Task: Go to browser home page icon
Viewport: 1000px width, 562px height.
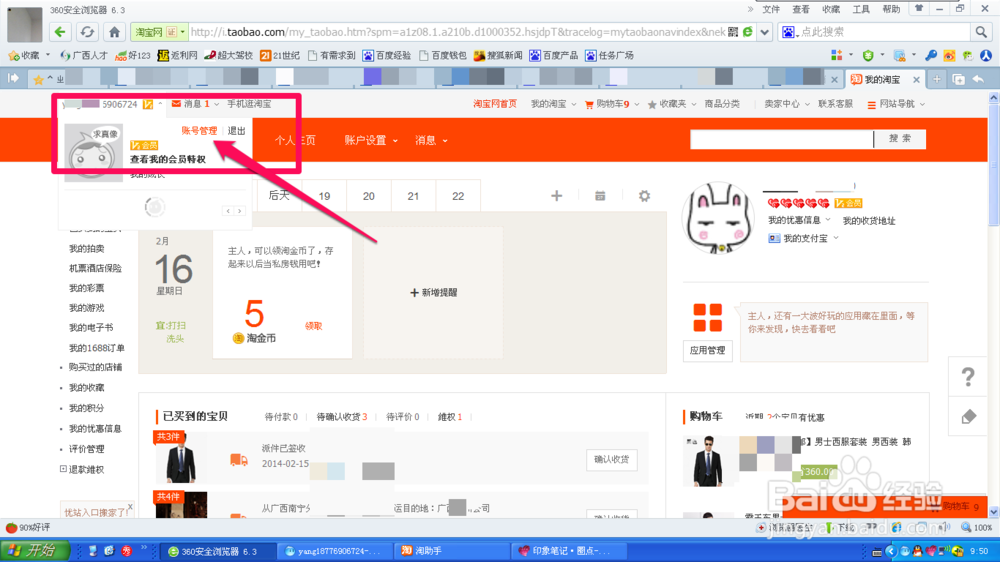Action: point(114,32)
